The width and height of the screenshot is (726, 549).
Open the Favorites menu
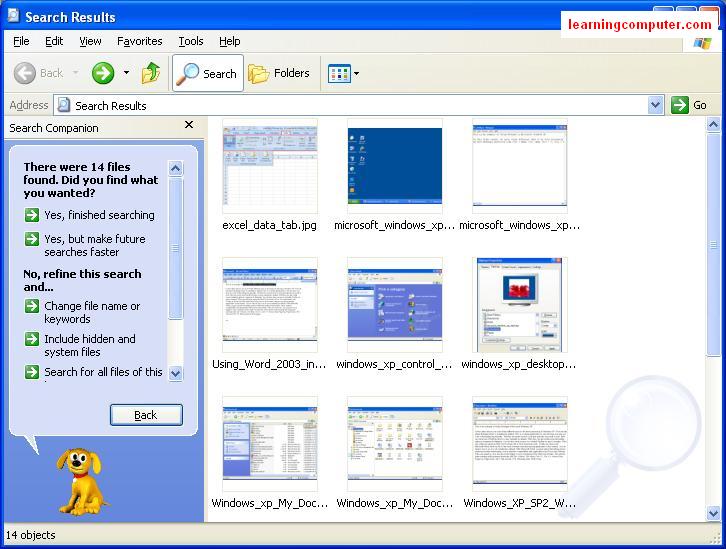[x=139, y=41]
